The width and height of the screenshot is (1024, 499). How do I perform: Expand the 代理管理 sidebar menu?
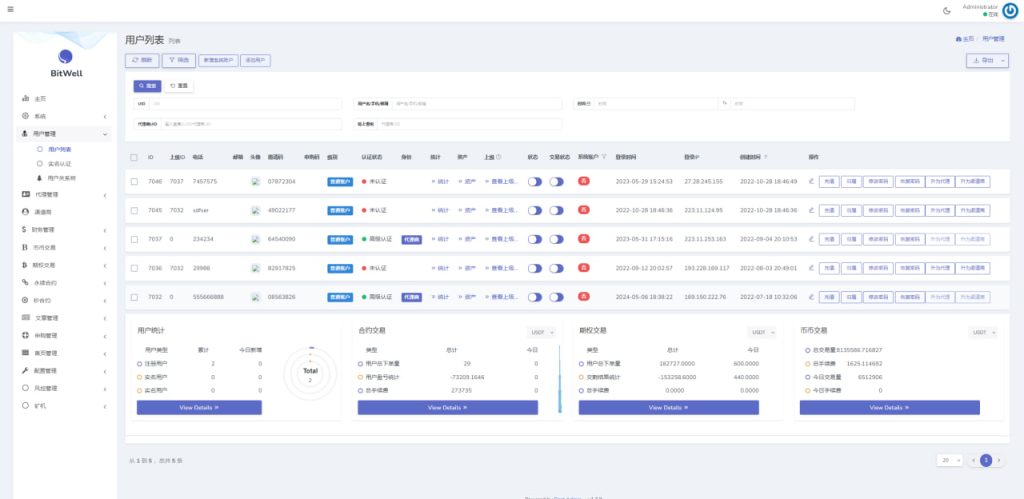pyautogui.click(x=63, y=195)
